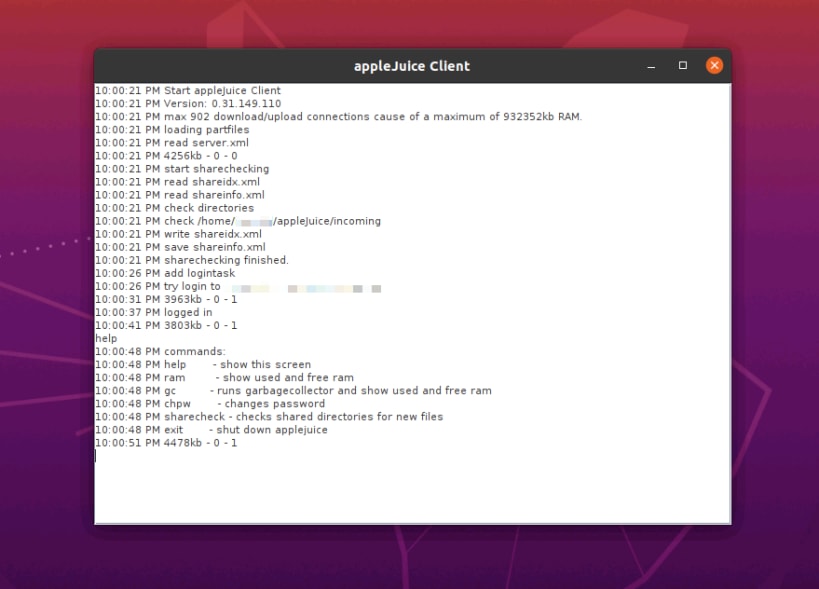Place cursor on the empty input line
The height and width of the screenshot is (589, 819).
(x=412, y=456)
